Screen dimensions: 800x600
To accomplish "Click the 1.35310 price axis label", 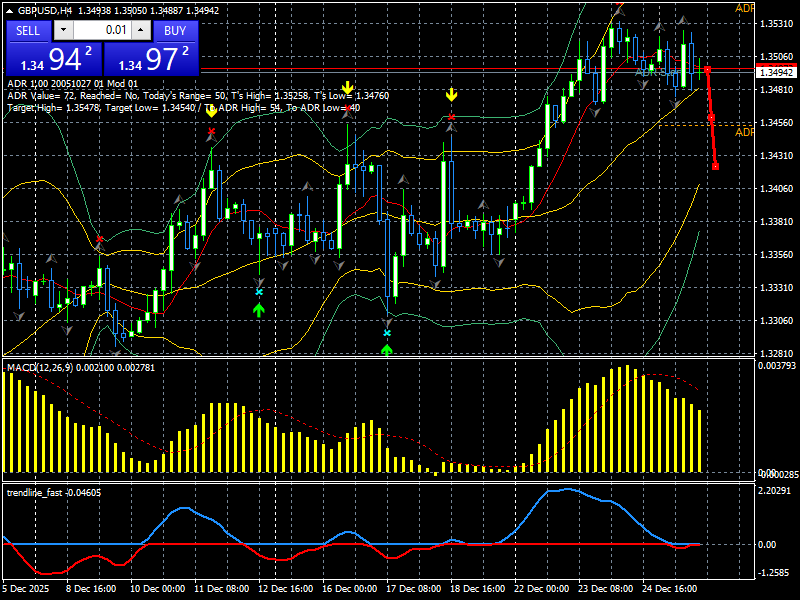I will point(777,23).
